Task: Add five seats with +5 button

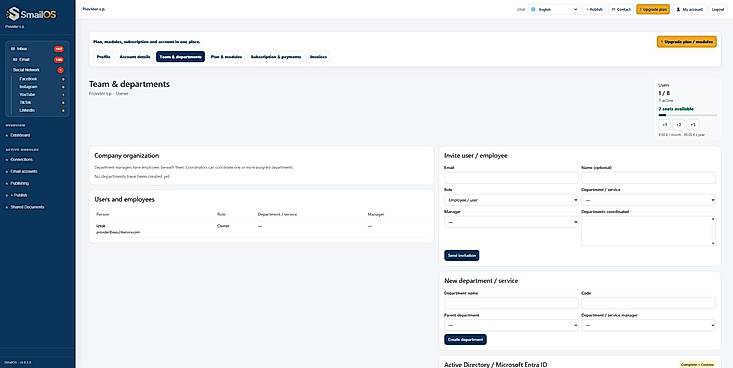Action: click(x=693, y=125)
